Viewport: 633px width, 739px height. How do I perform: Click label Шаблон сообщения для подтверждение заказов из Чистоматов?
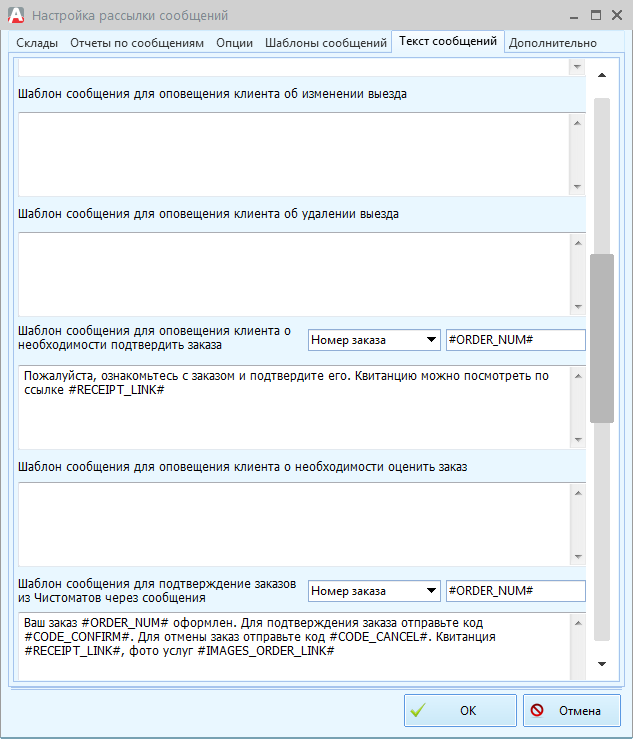[x=157, y=591]
